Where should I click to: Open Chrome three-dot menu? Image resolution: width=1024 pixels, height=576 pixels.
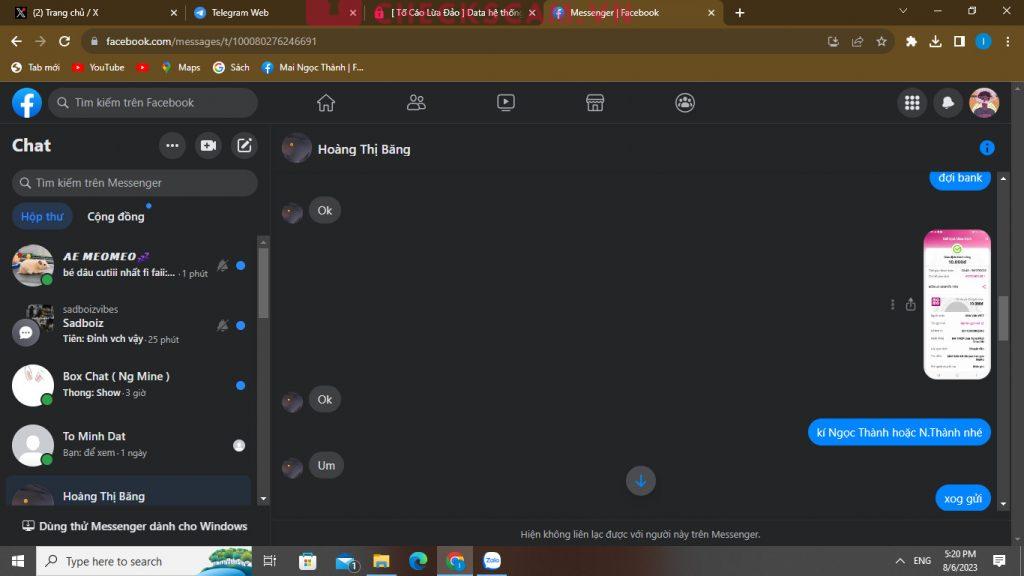[x=1008, y=41]
